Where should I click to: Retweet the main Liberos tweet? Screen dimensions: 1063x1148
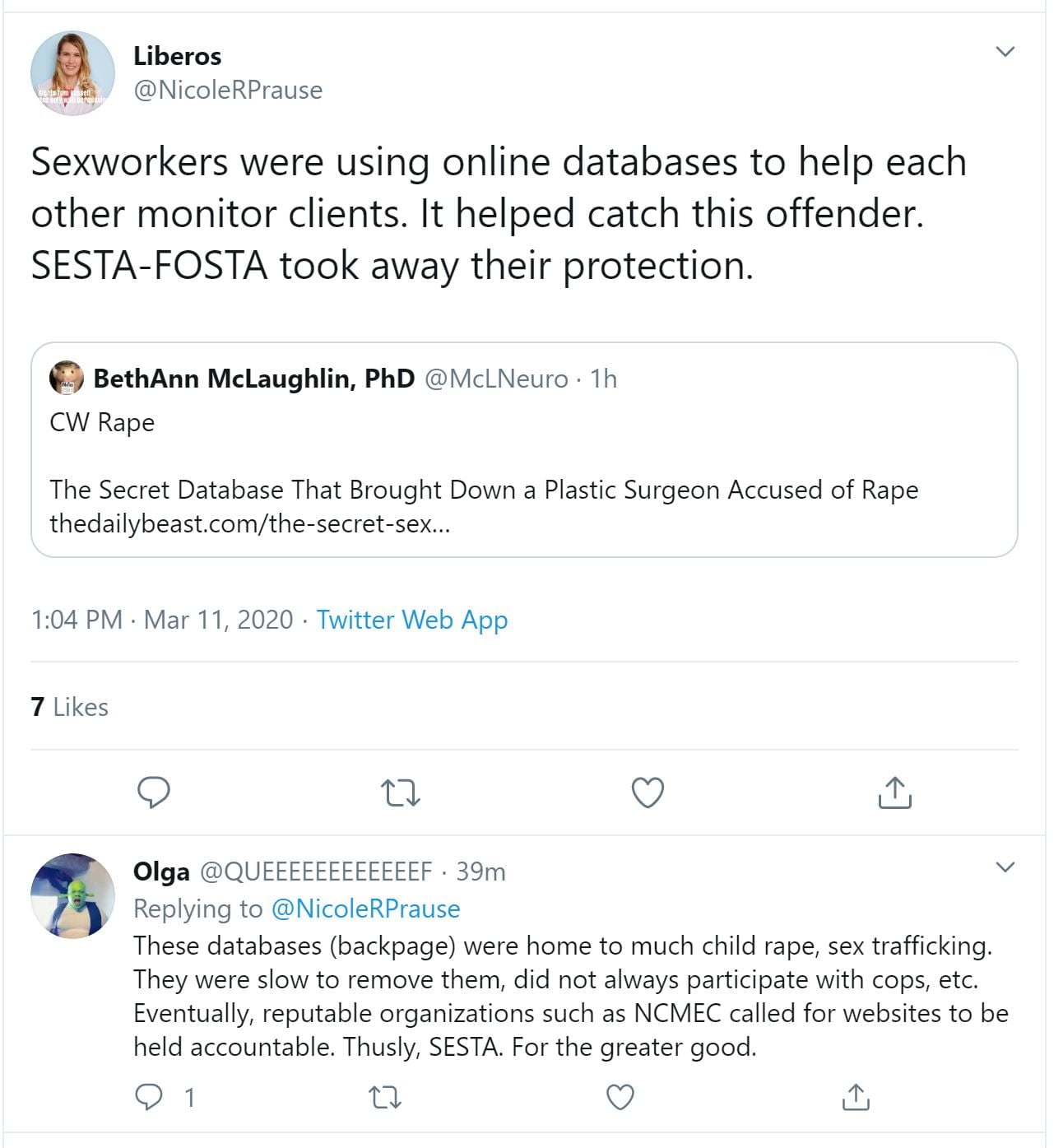(401, 793)
